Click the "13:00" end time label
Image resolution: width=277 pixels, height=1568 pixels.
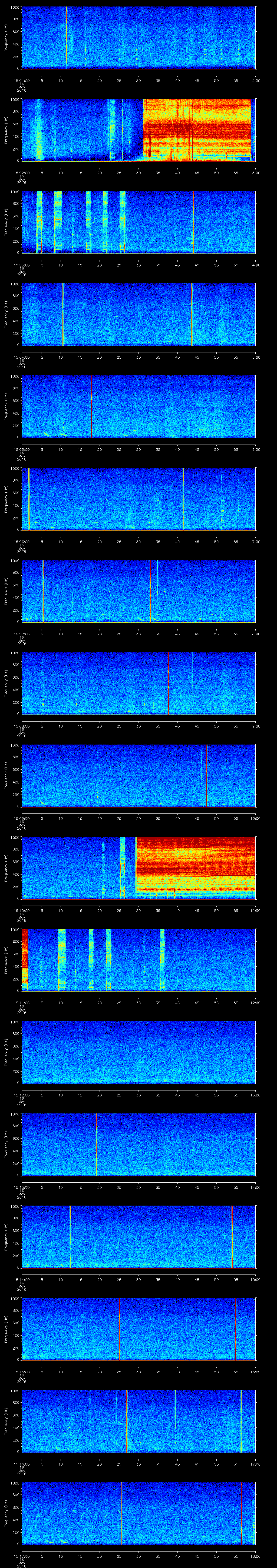point(255,1095)
